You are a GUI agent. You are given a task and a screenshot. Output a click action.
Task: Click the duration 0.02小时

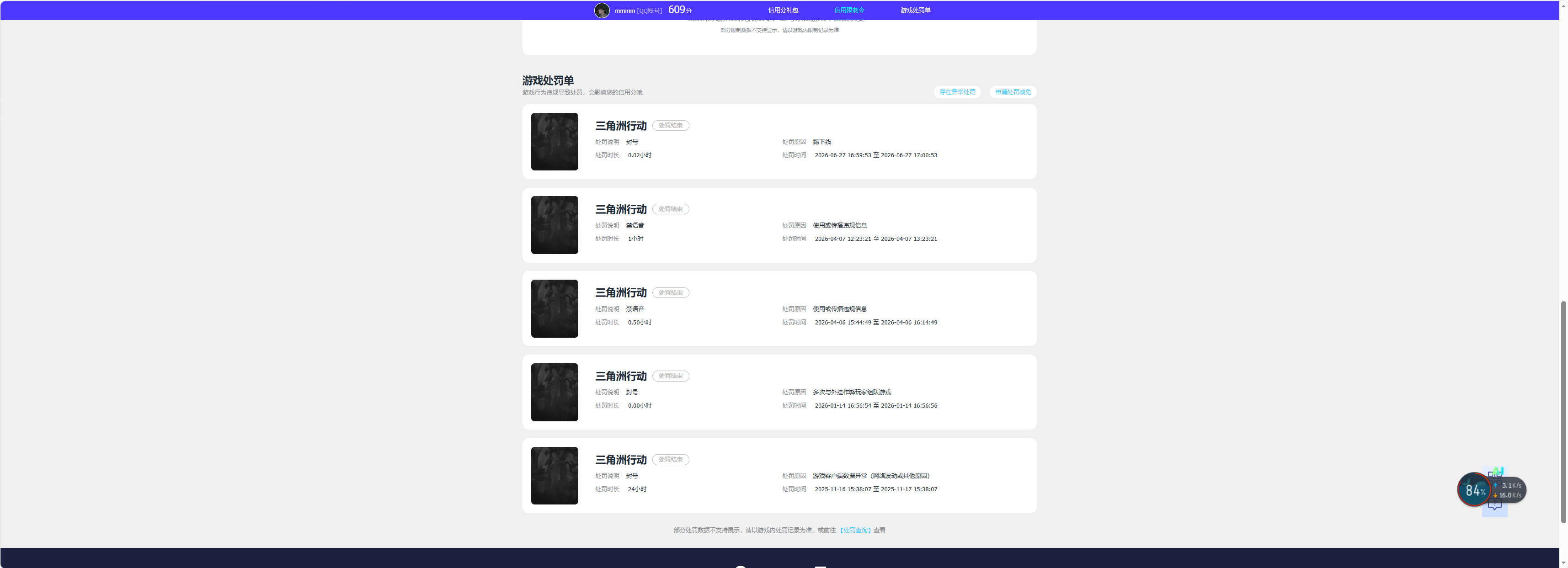(640, 155)
